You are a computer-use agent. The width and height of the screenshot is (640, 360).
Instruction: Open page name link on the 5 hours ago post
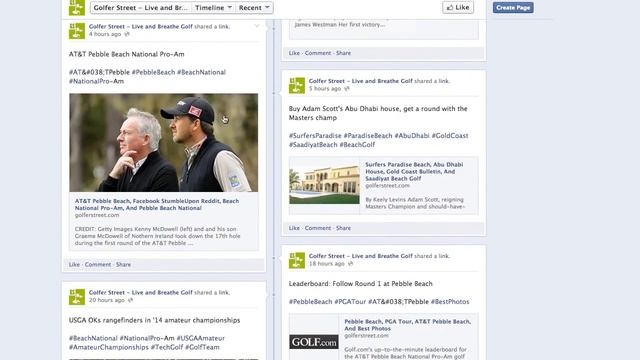[361, 81]
